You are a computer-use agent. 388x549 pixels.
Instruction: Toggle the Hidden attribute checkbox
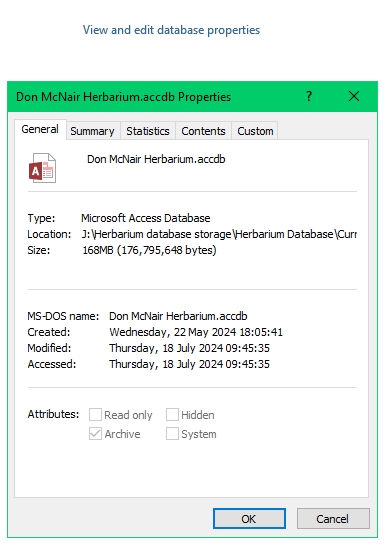point(172,415)
